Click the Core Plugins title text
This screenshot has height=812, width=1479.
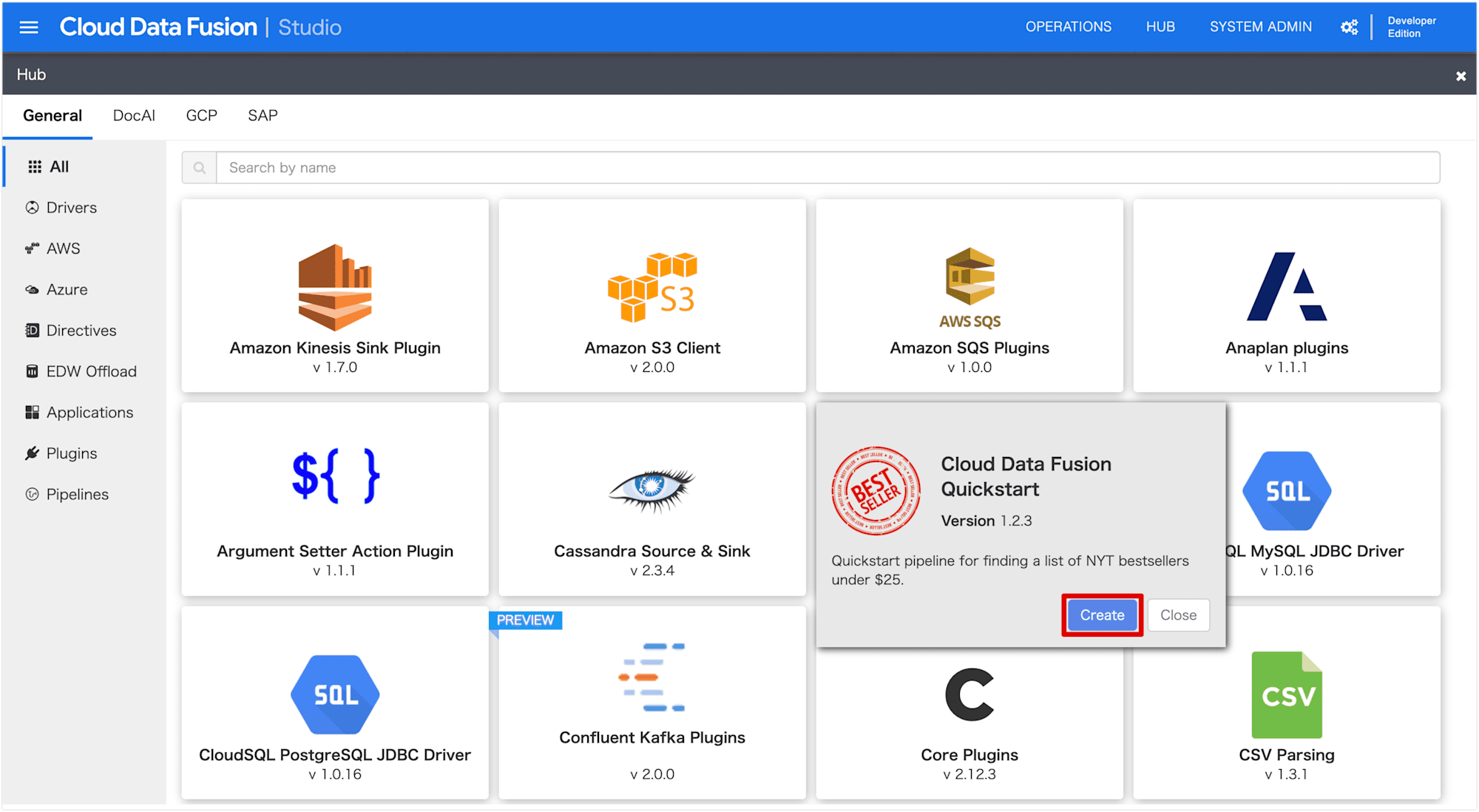tap(969, 755)
